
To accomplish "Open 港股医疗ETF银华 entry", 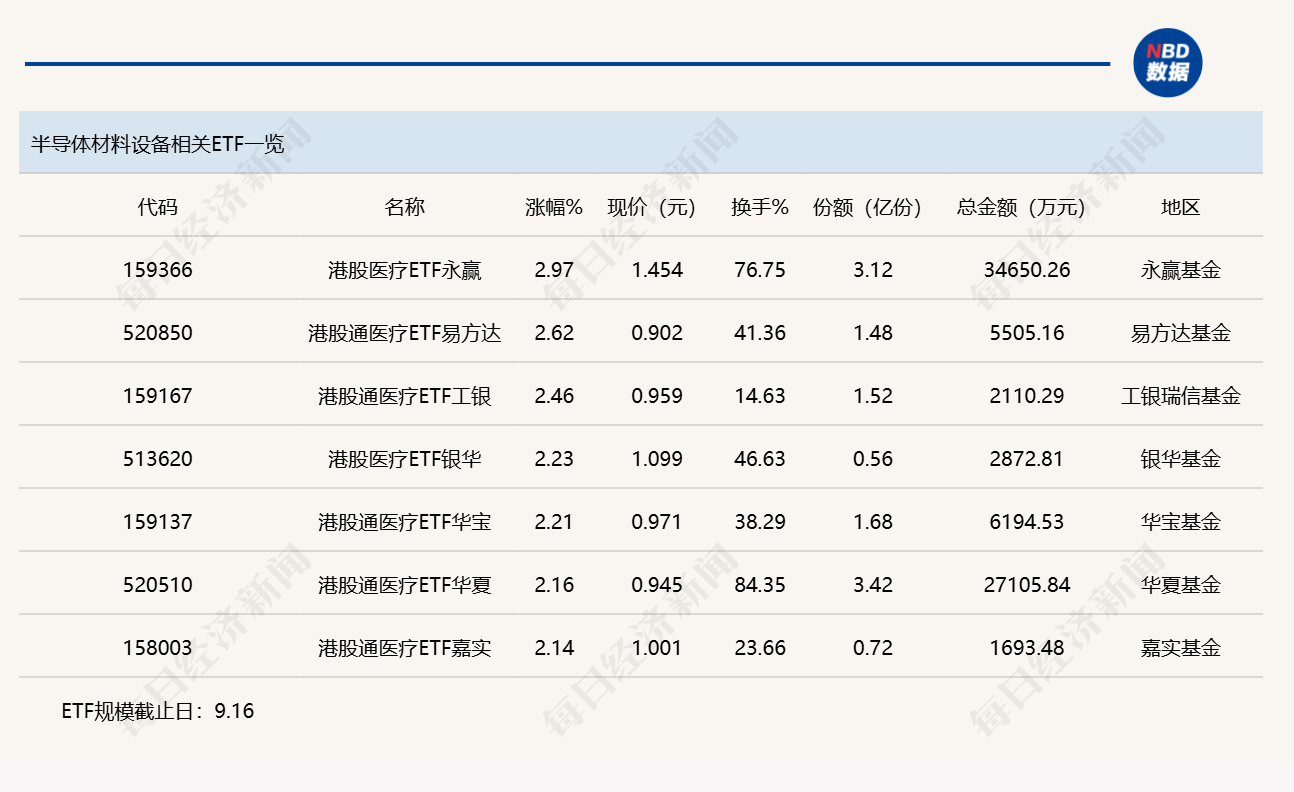I will 405,459.
